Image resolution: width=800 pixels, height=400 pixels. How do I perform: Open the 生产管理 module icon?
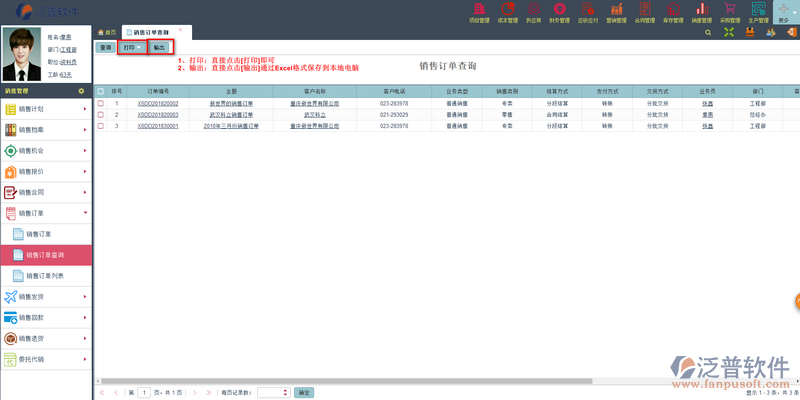pyautogui.click(x=758, y=13)
